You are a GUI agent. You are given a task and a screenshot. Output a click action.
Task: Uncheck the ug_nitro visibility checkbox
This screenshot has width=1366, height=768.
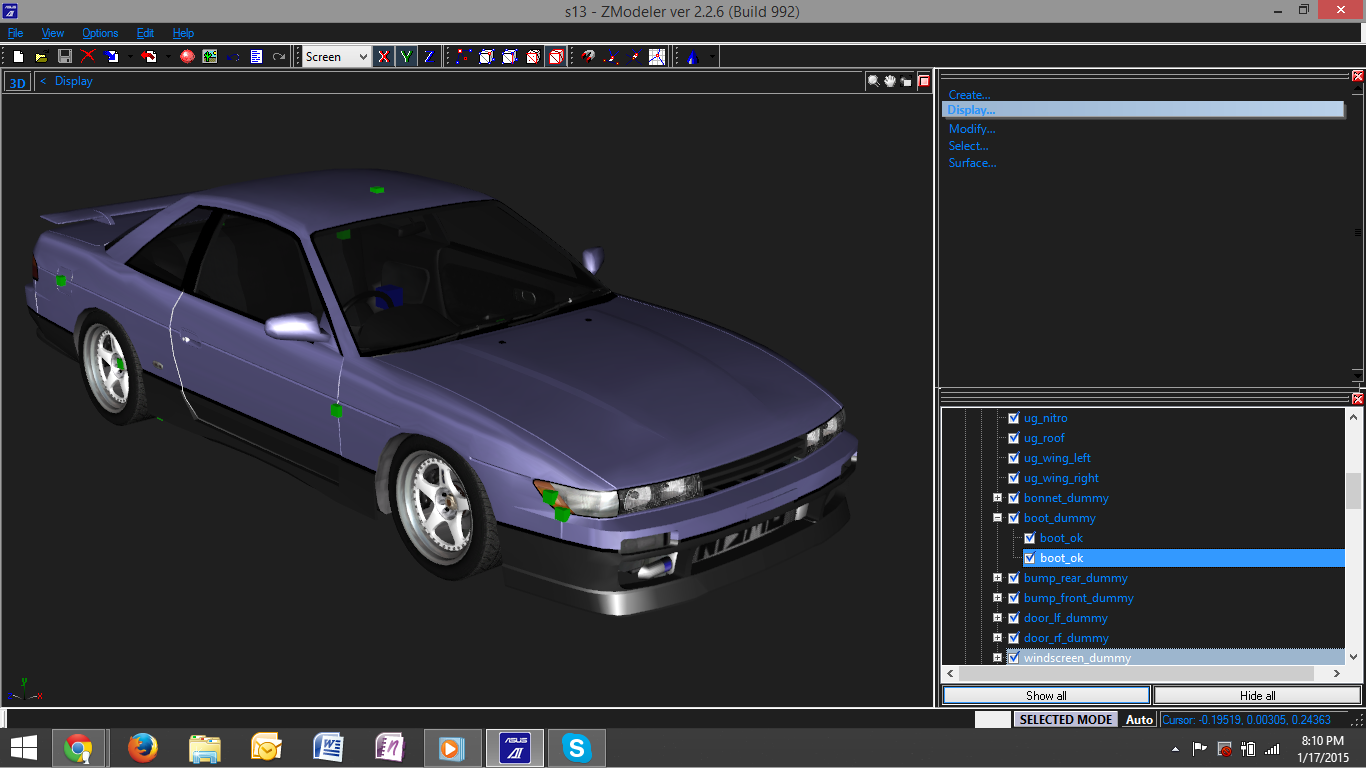(1013, 418)
